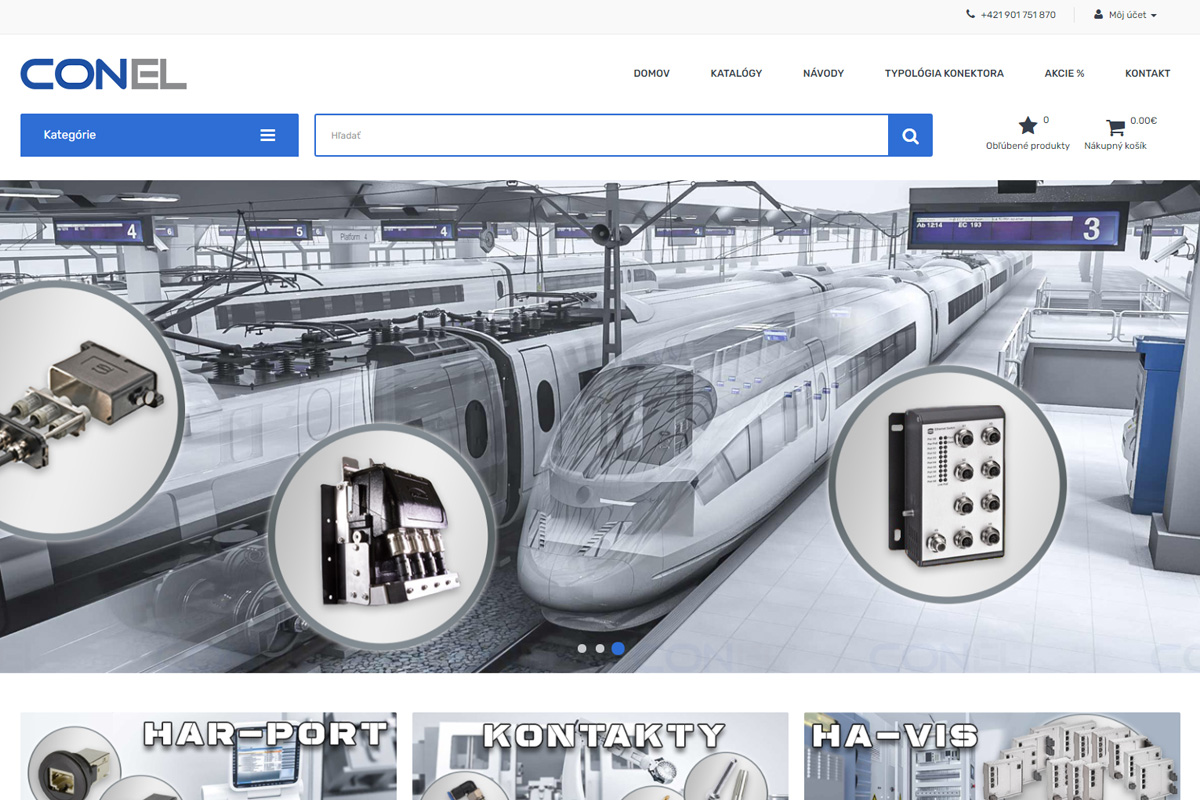This screenshot has height=800, width=1200.
Task: Open the HAR-PORT category banner
Action: click(x=208, y=756)
